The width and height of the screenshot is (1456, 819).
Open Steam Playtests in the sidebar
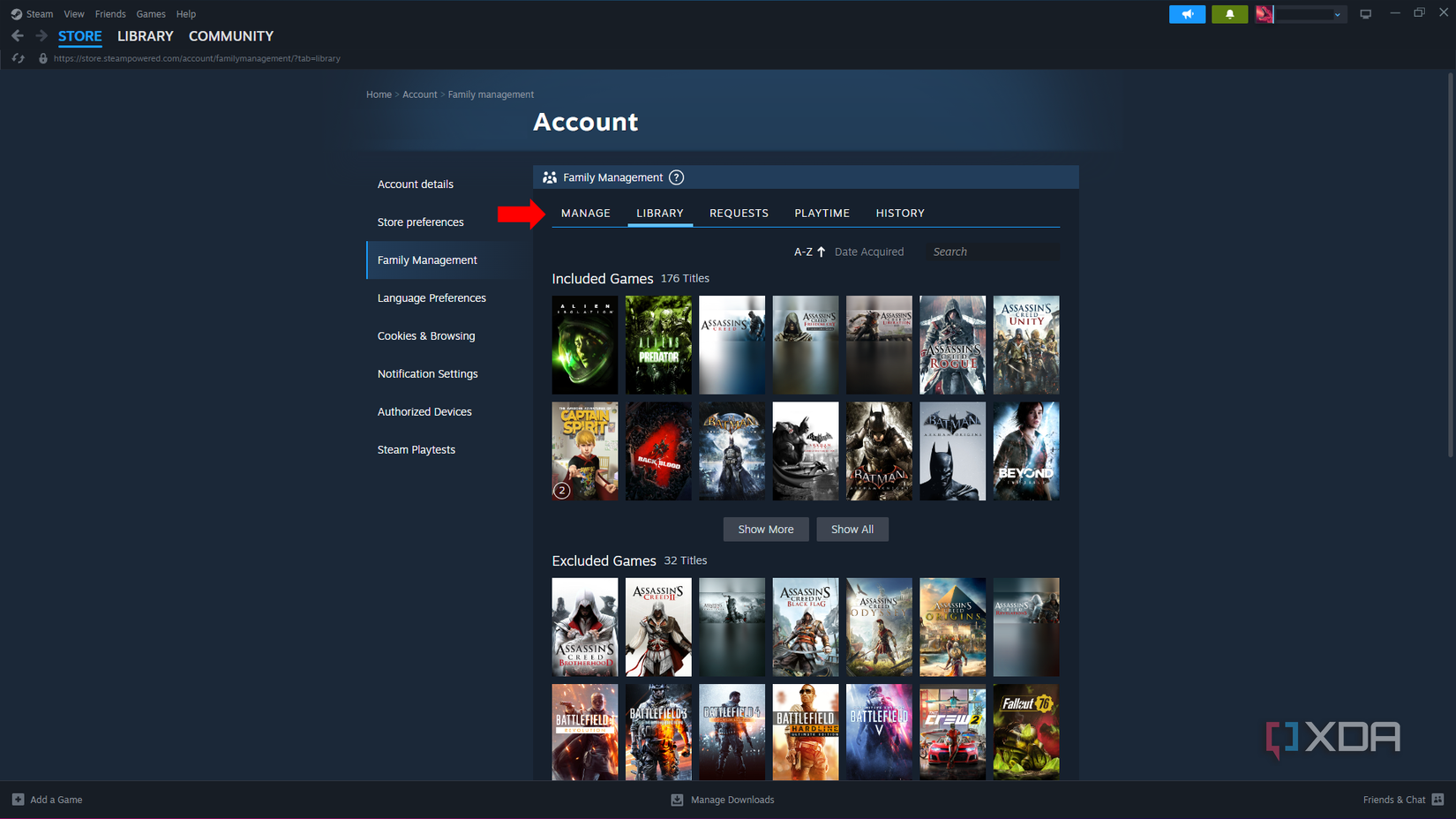(417, 449)
